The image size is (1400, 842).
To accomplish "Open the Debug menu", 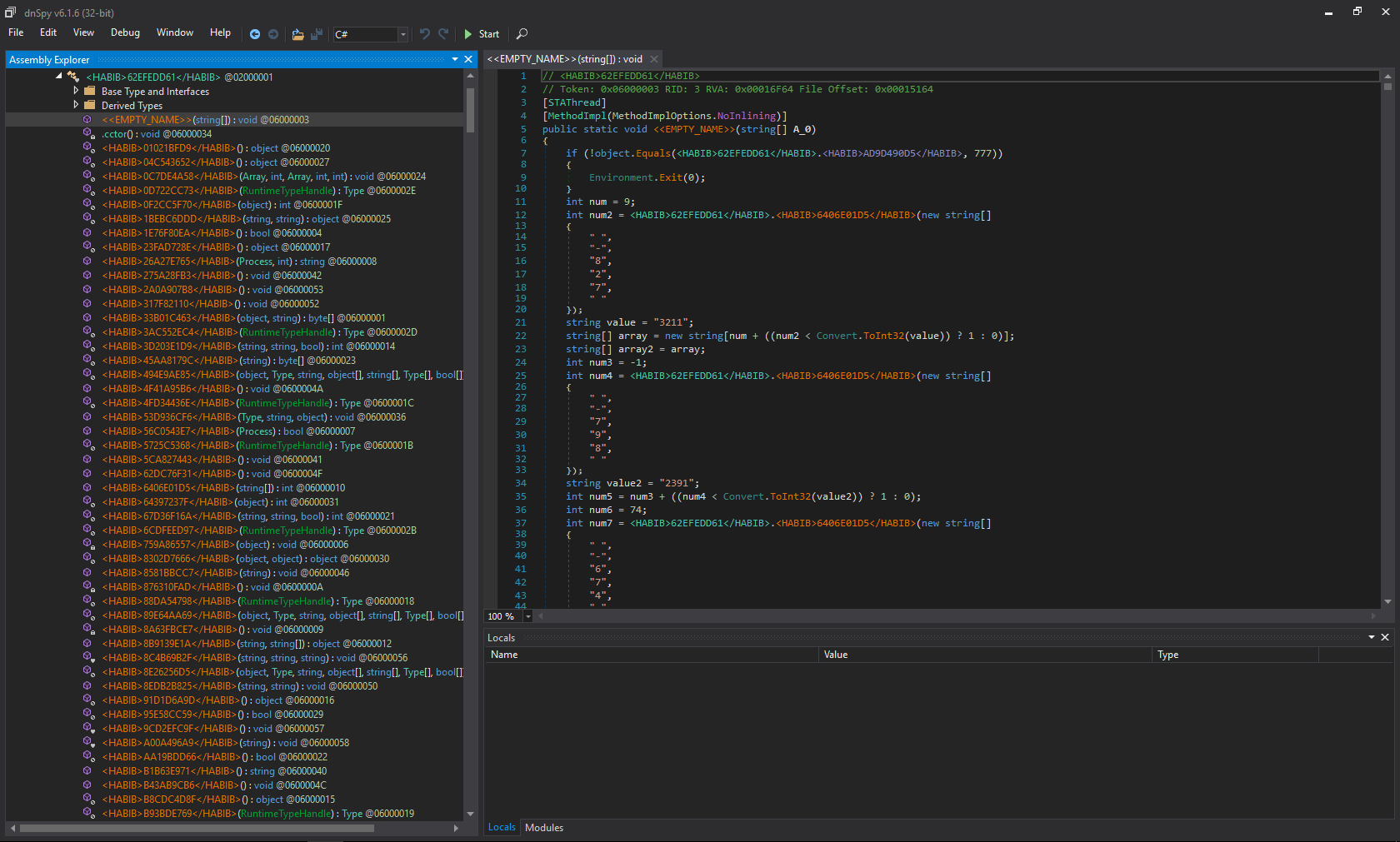I will (125, 32).
